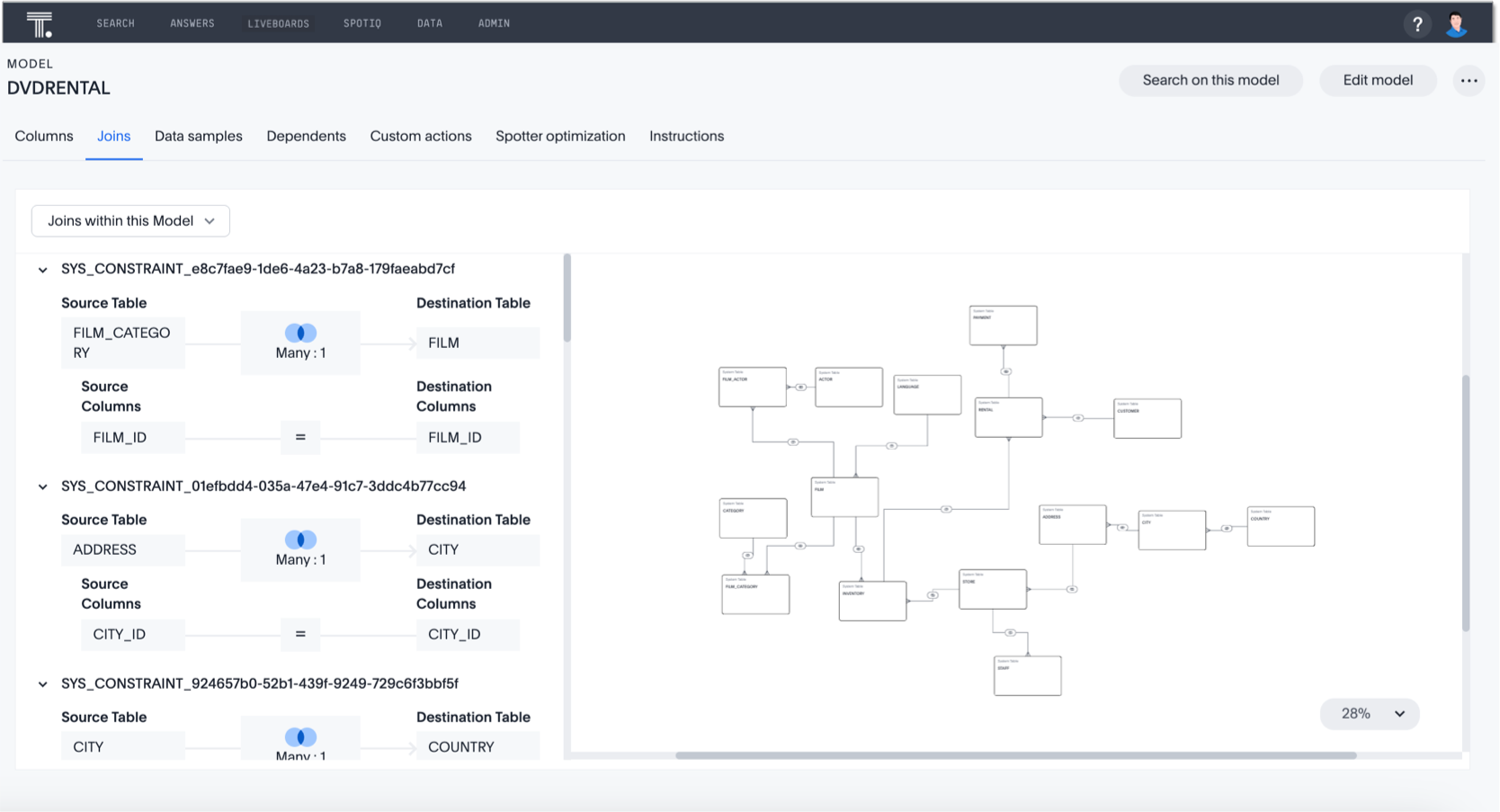Select the join connector between RENTAL and CUSTOMER
1500x812 pixels.
pyautogui.click(x=1077, y=417)
